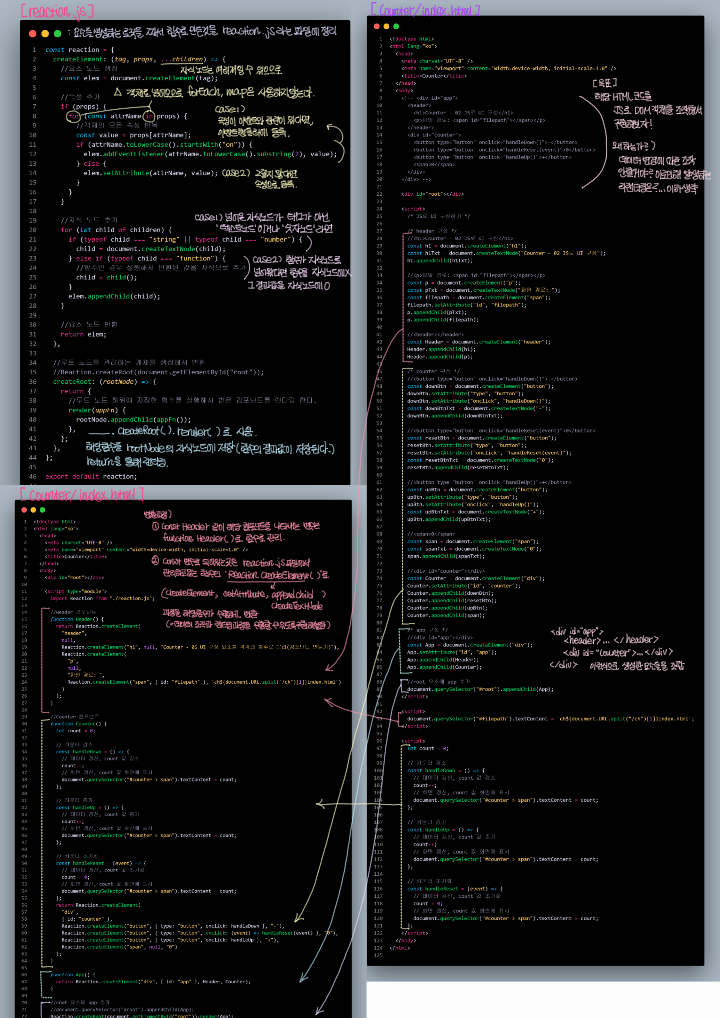Click green dot of window importing ./reaction.js
The image size is (720, 1018).
43,510
